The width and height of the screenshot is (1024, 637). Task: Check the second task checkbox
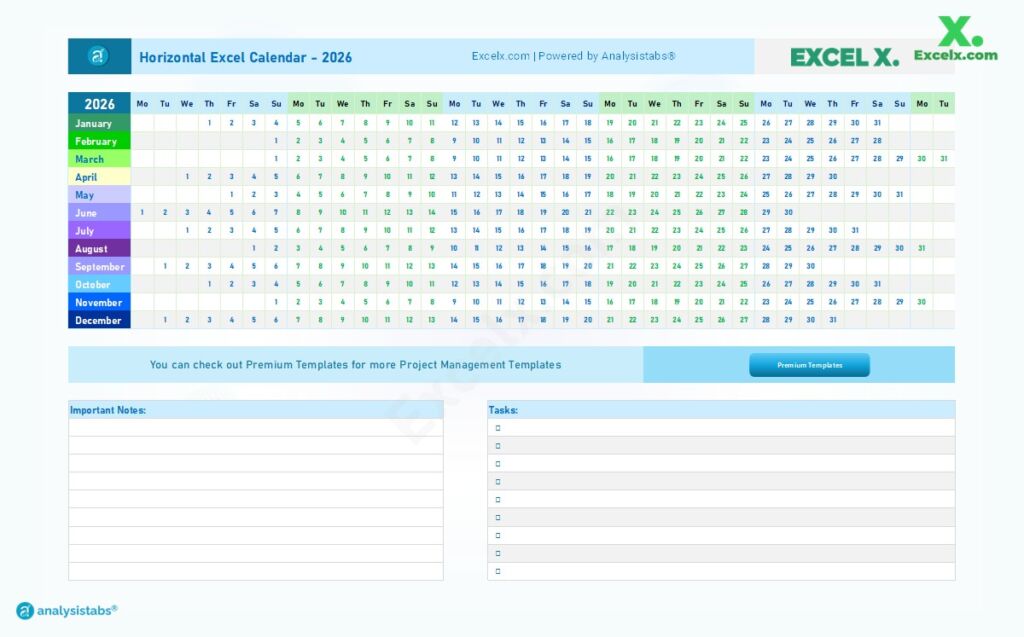click(x=497, y=445)
